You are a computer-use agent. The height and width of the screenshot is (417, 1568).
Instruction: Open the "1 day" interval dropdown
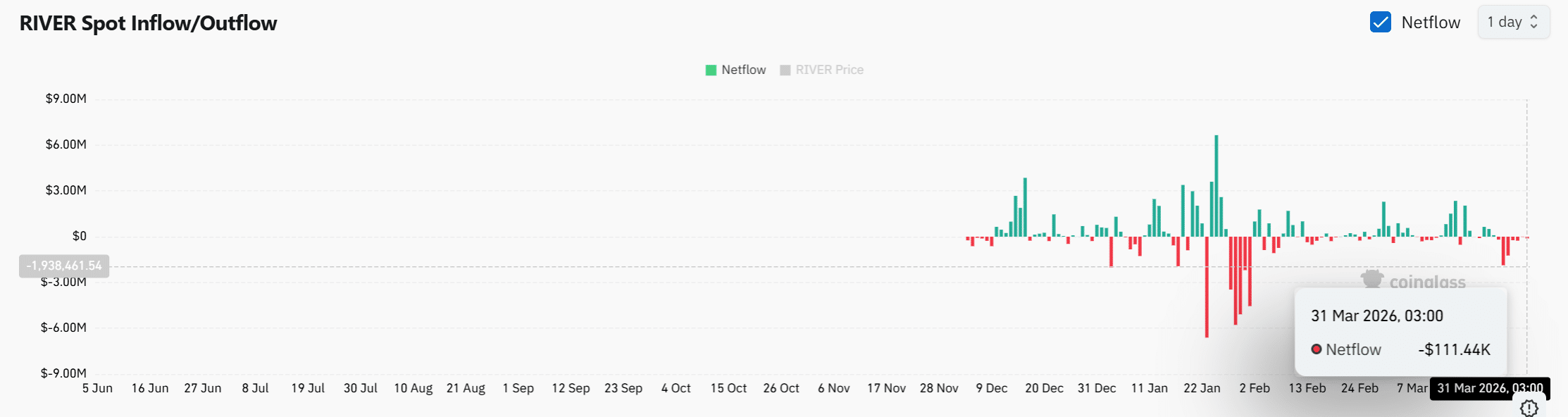pos(1505,23)
